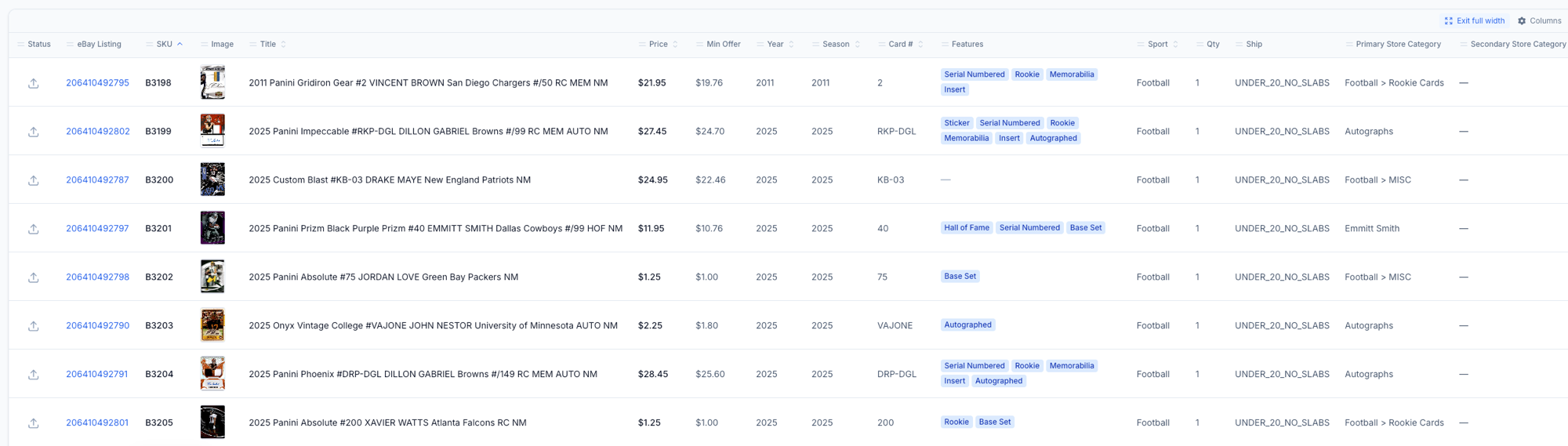Click upload status icon for SKU B3204
Viewport: 1568px width, 446px height.
[x=34, y=375]
